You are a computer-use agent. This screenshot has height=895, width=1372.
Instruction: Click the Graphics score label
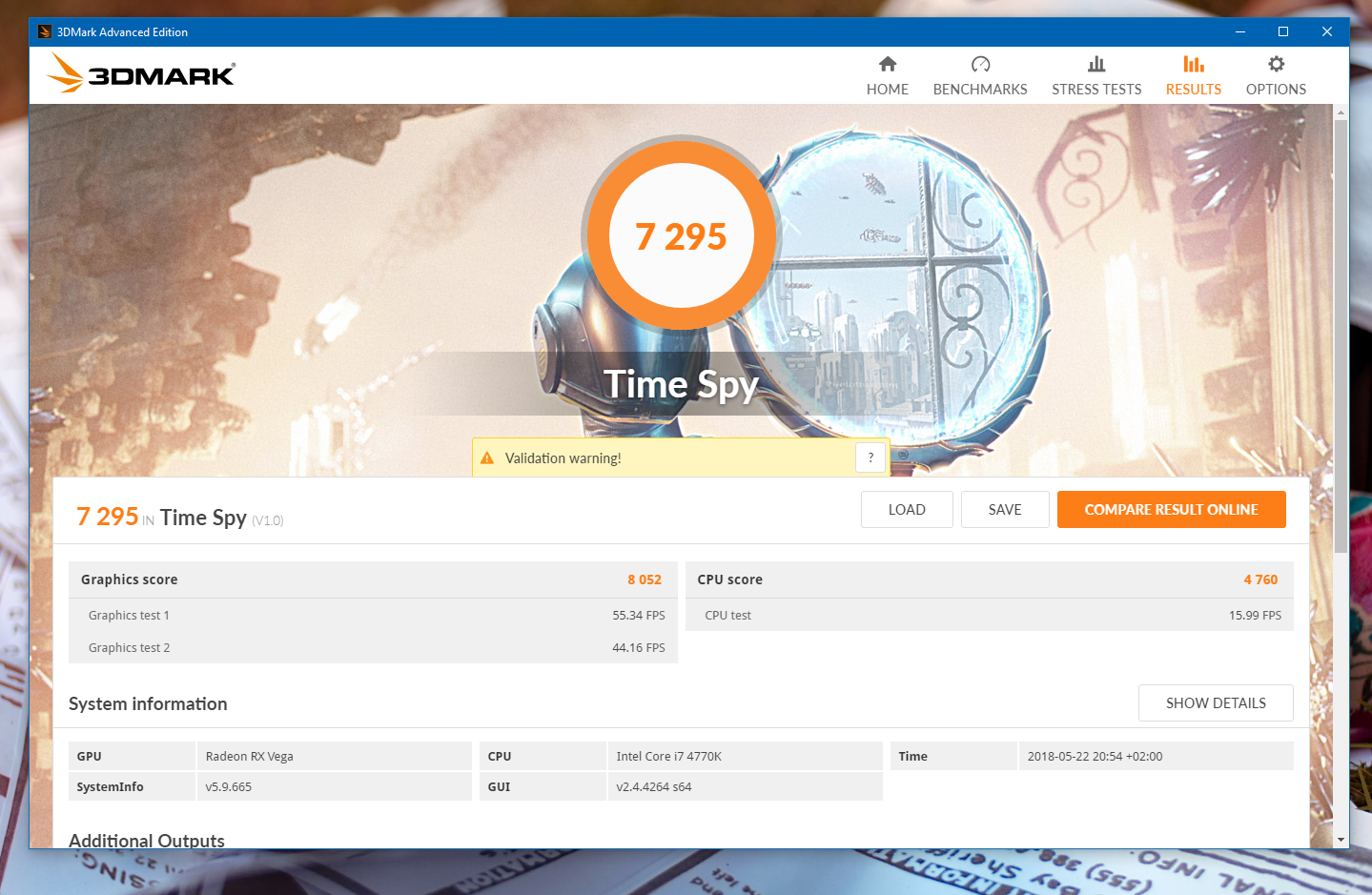pos(130,580)
